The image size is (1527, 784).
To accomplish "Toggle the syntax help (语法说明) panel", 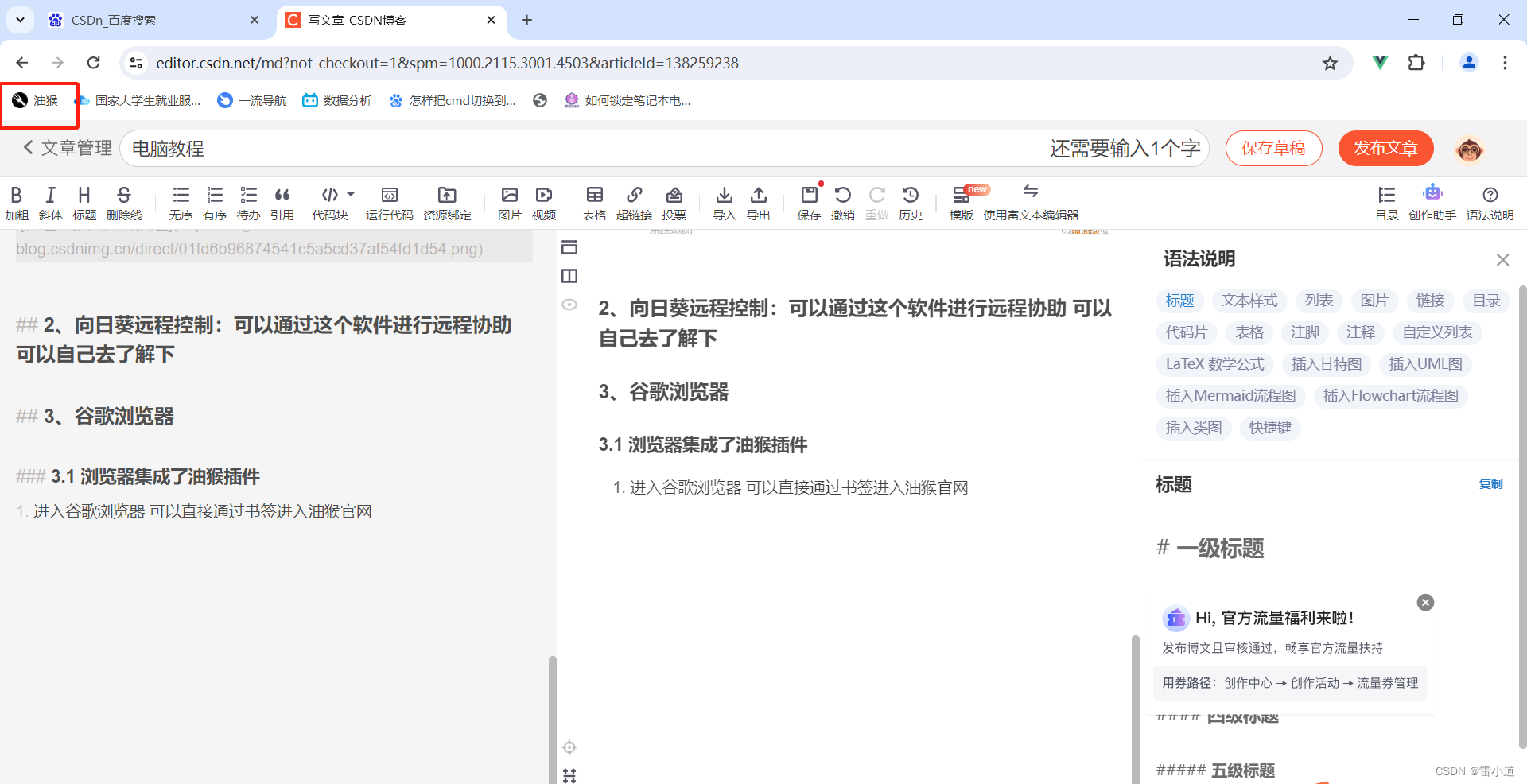I will (1490, 204).
